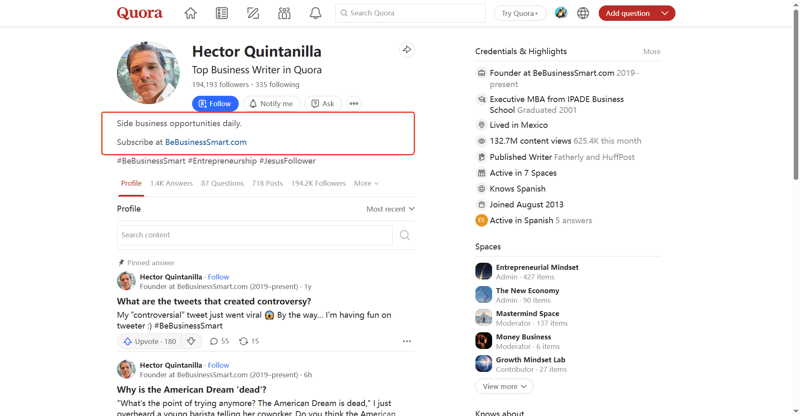The image size is (800, 416).
Task: Select the Profile tab
Action: pos(131,183)
